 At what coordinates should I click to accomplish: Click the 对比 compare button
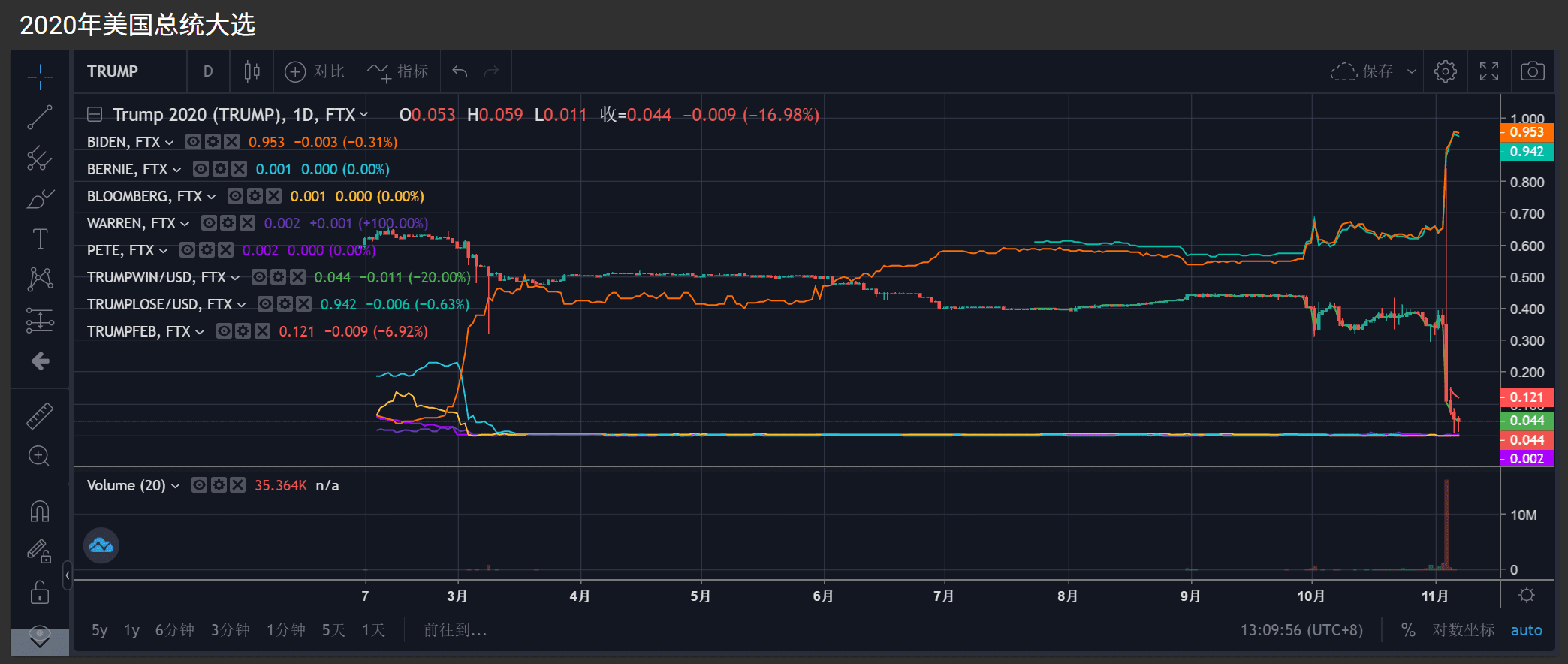315,71
